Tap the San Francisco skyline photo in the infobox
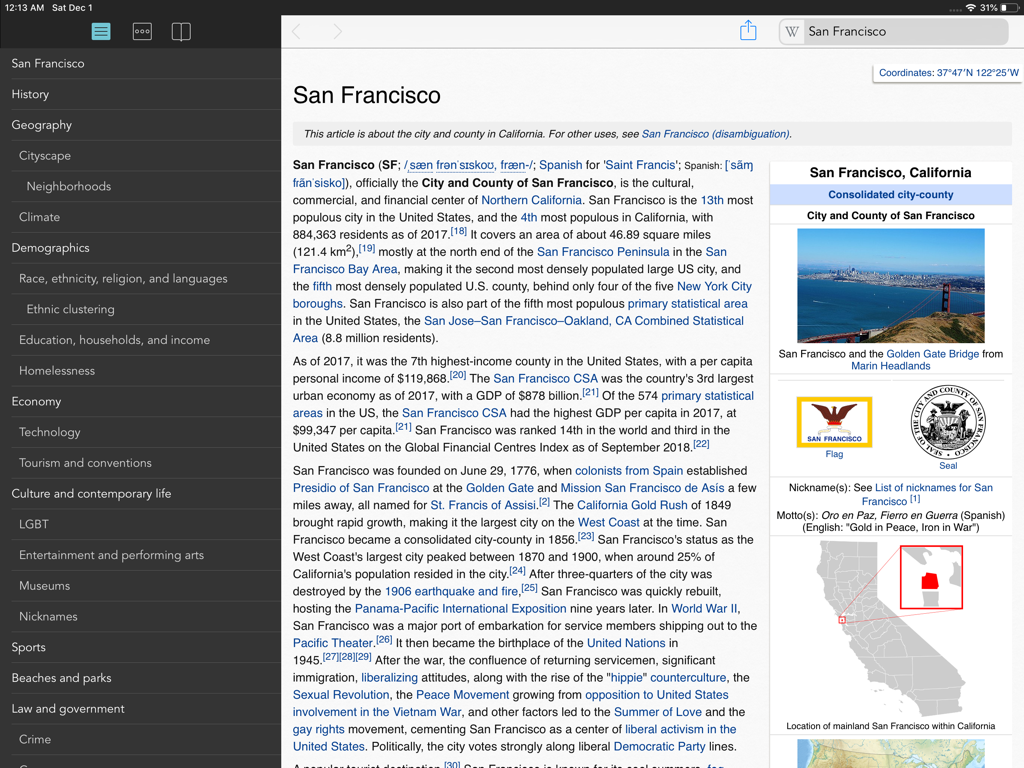The height and width of the screenshot is (768, 1024). pyautogui.click(x=890, y=286)
